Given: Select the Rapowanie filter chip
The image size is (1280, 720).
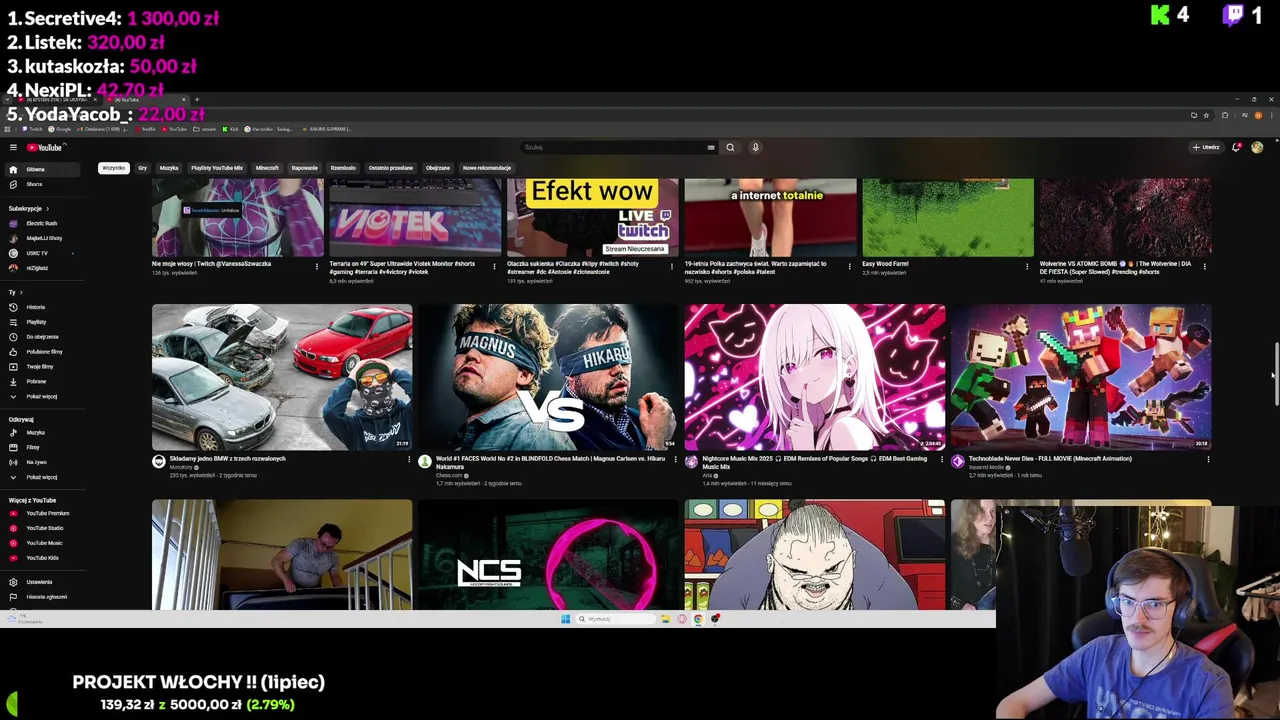Looking at the screenshot, I should 304,168.
